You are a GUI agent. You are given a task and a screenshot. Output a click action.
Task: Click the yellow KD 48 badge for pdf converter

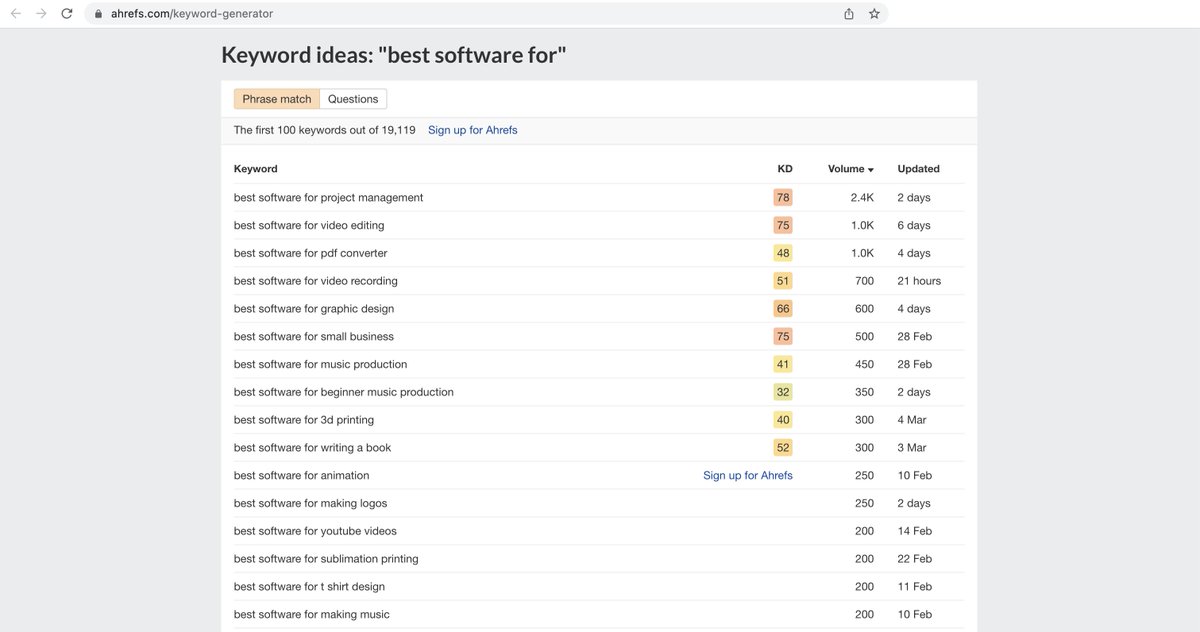click(783, 253)
